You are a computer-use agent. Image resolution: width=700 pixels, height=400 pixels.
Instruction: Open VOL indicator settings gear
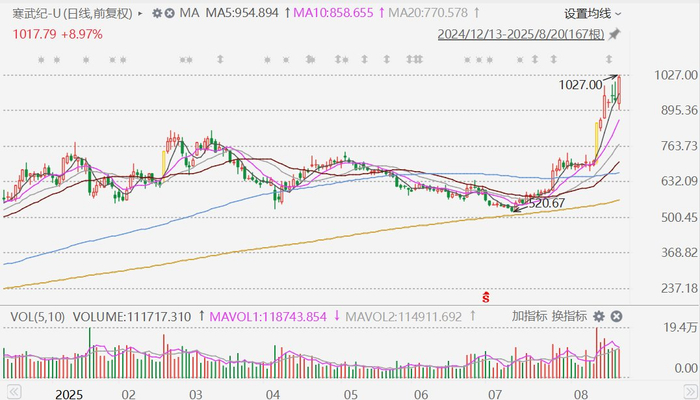click(x=599, y=317)
